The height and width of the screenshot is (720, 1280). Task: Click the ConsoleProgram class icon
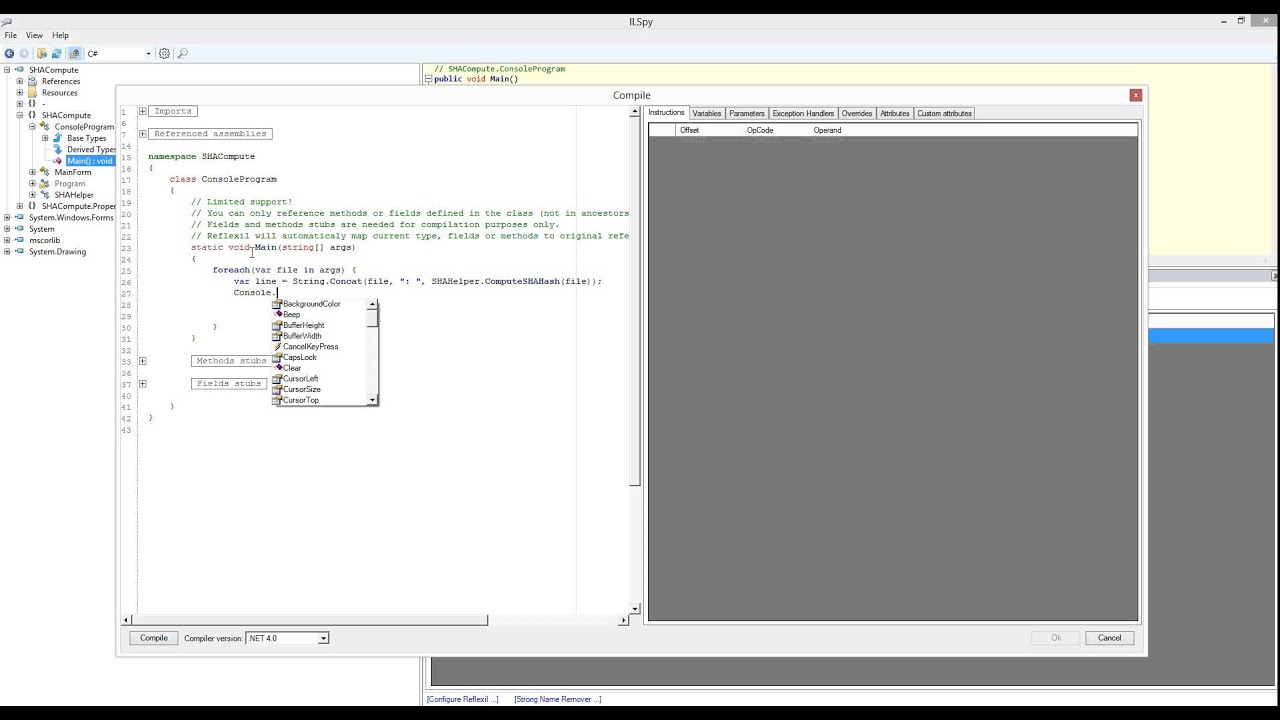point(46,127)
